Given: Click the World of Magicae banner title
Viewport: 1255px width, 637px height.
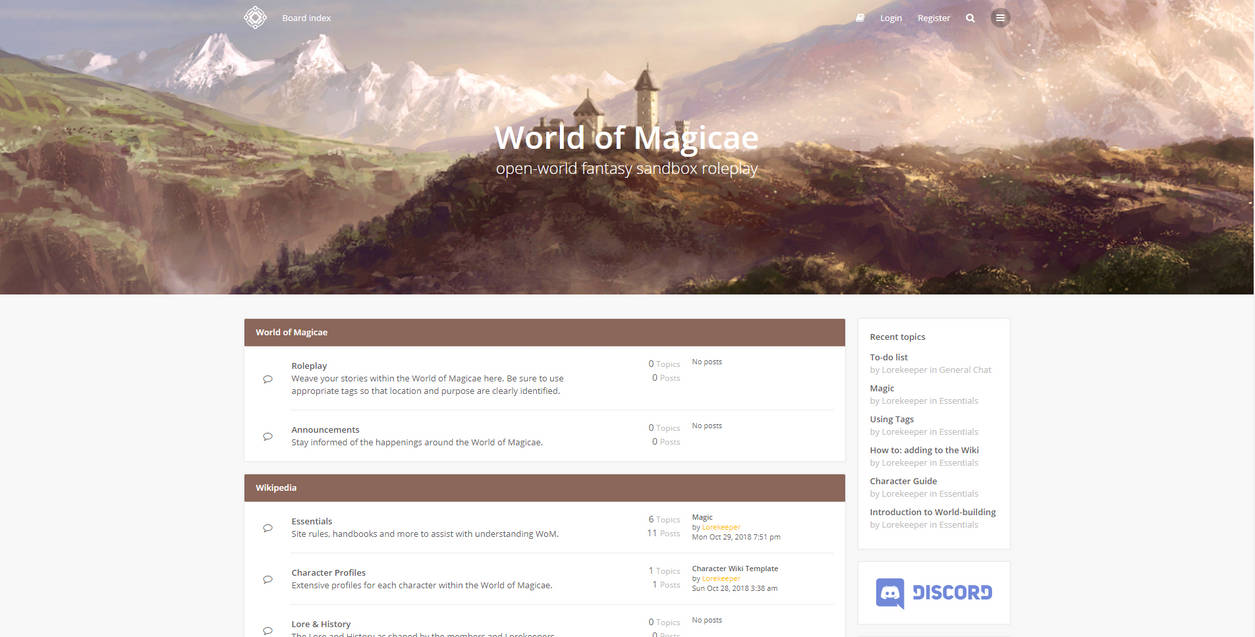Looking at the screenshot, I should 627,137.
